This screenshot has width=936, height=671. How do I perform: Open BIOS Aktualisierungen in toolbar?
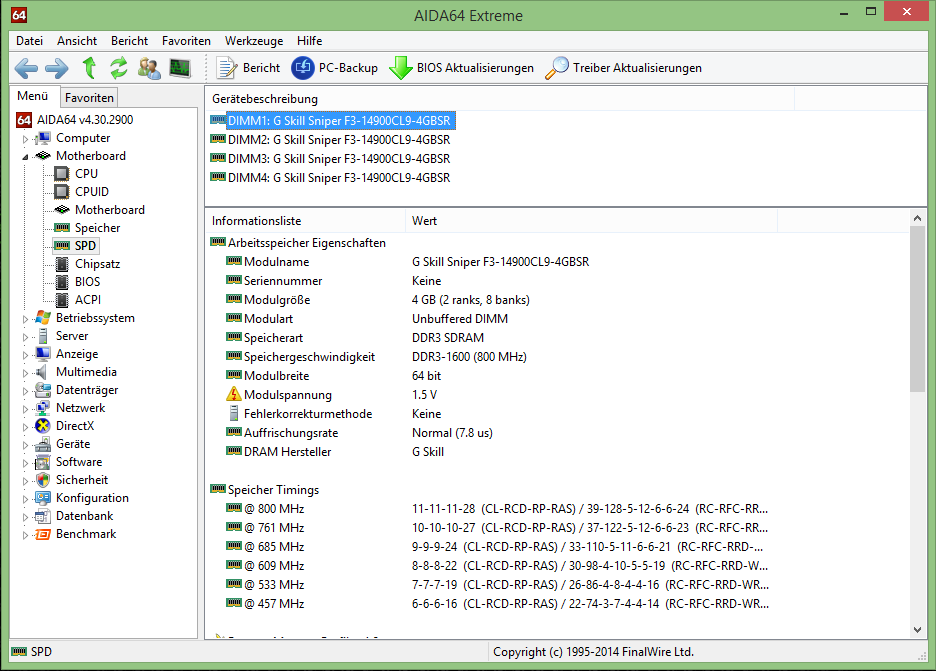point(461,68)
